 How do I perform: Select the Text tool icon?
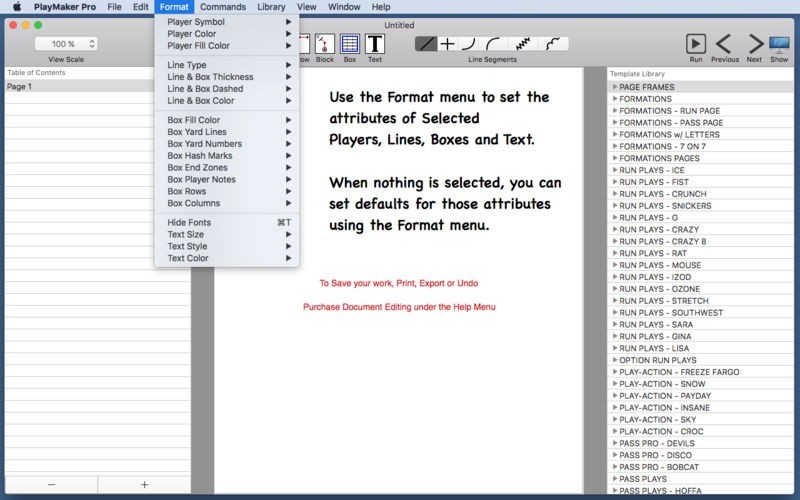click(x=374, y=44)
